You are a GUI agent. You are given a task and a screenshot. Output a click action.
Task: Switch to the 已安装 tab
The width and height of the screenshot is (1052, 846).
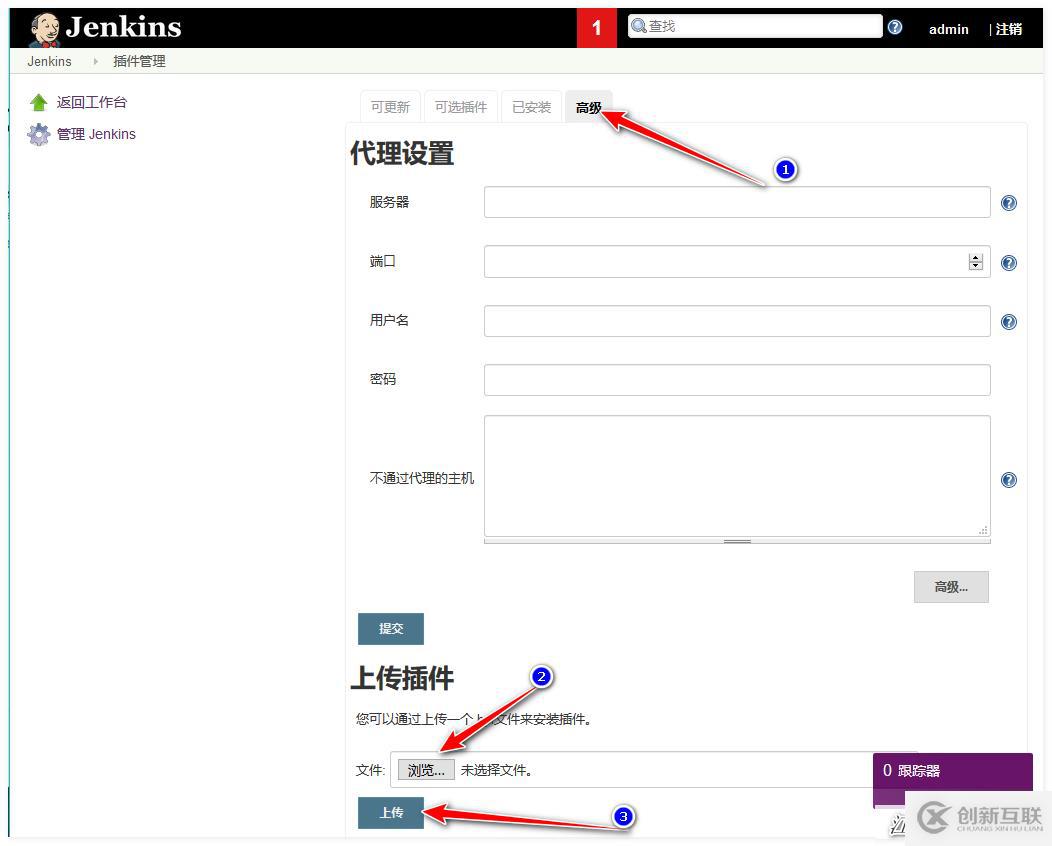tap(531, 107)
